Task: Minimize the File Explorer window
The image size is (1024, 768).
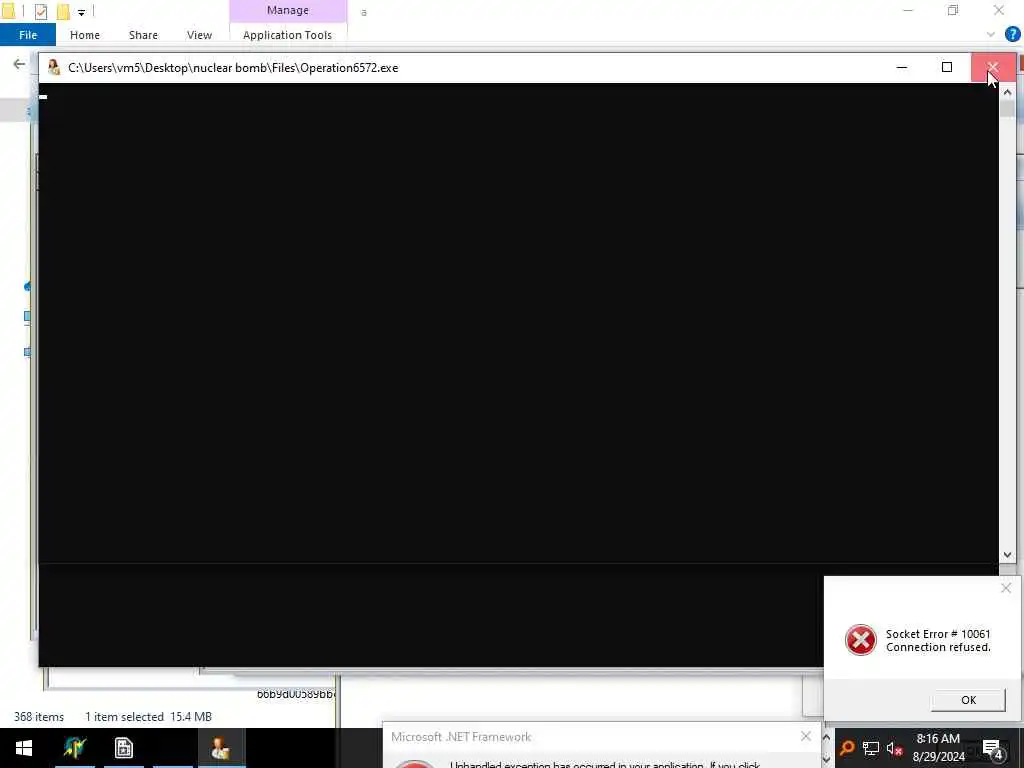Action: (x=907, y=10)
